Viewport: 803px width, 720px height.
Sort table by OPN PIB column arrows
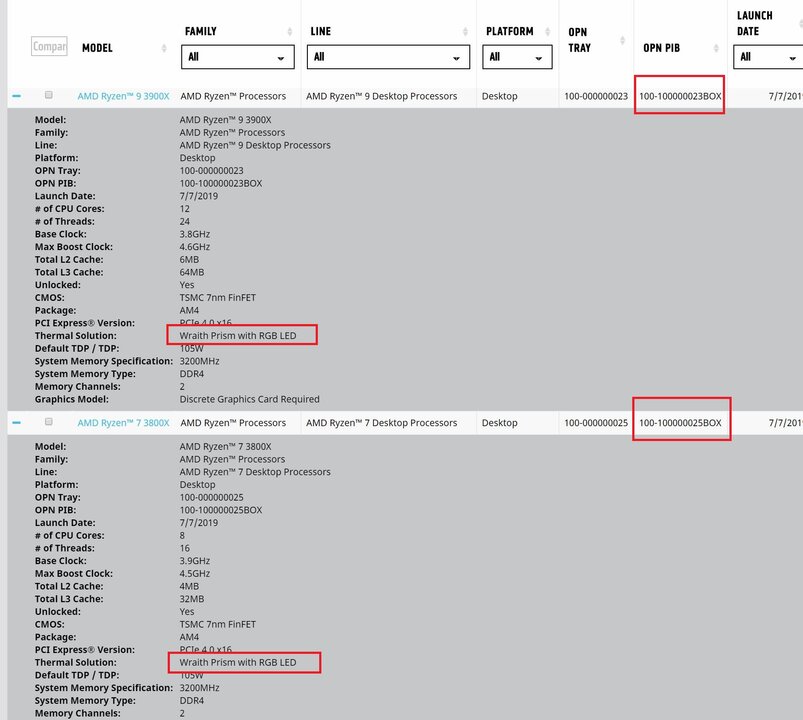click(x=716, y=48)
